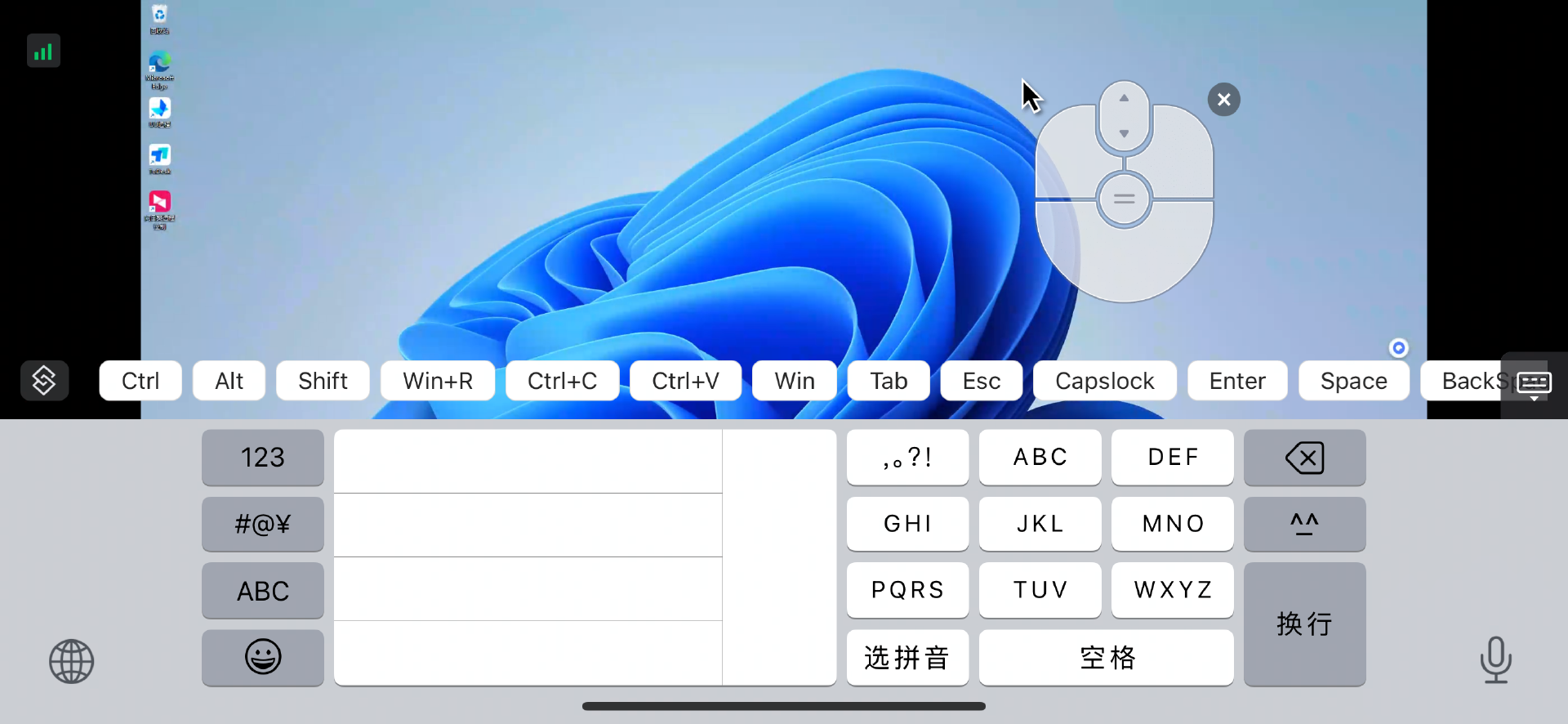Send the Shift modifier key
The width and height of the screenshot is (1568, 724).
tap(323, 381)
